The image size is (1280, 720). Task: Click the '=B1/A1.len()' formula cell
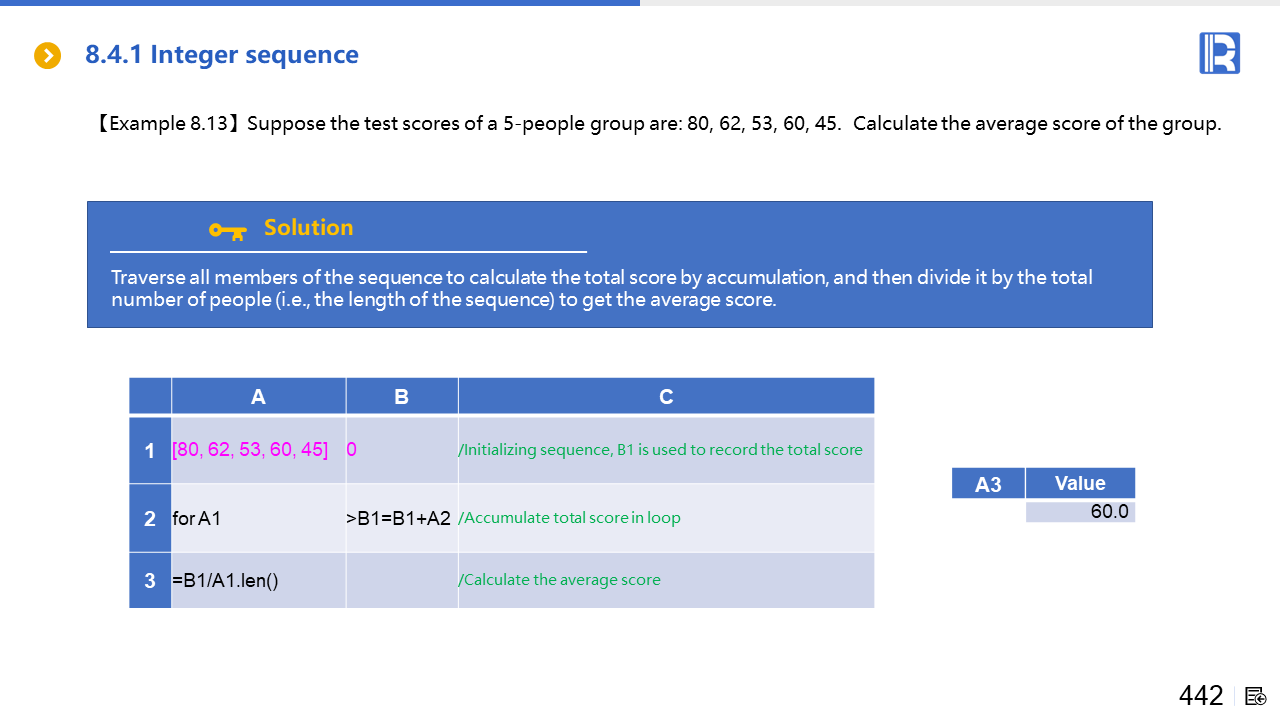tap(225, 580)
